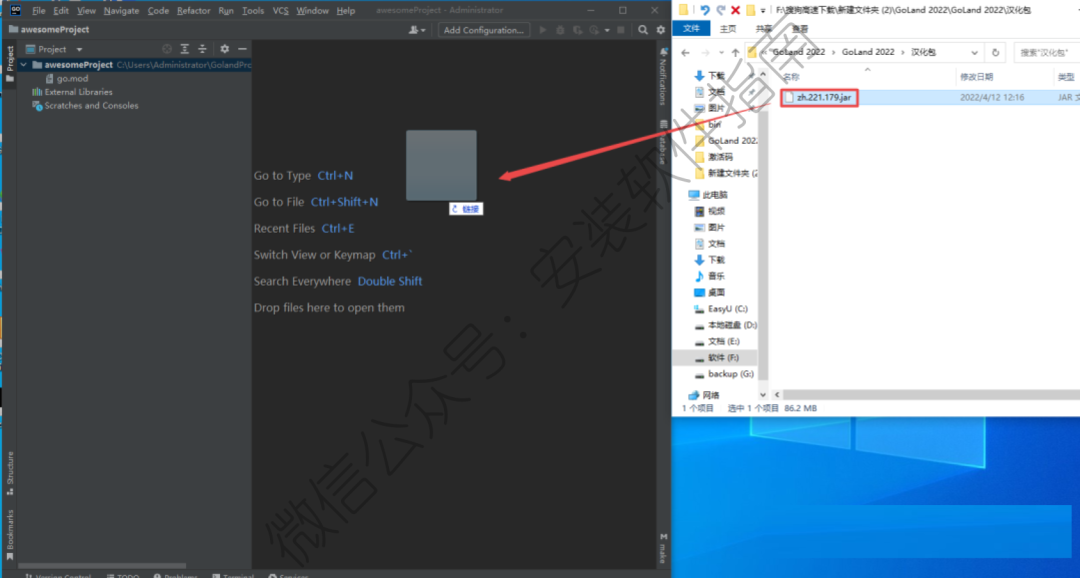Open Notifications tool window on right strip
Viewport: 1080px width, 578px height.
tap(663, 76)
